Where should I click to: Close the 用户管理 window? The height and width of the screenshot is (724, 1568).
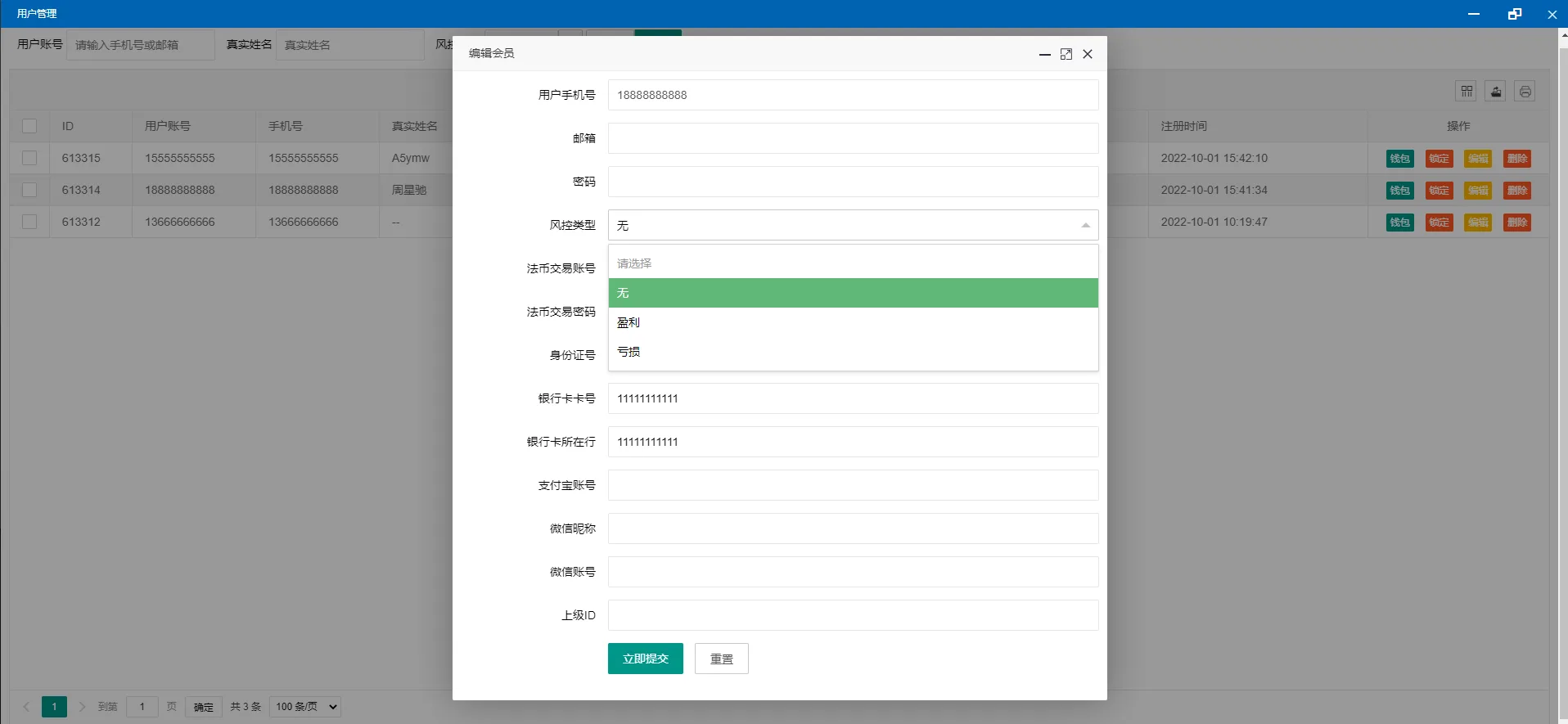click(x=1552, y=14)
